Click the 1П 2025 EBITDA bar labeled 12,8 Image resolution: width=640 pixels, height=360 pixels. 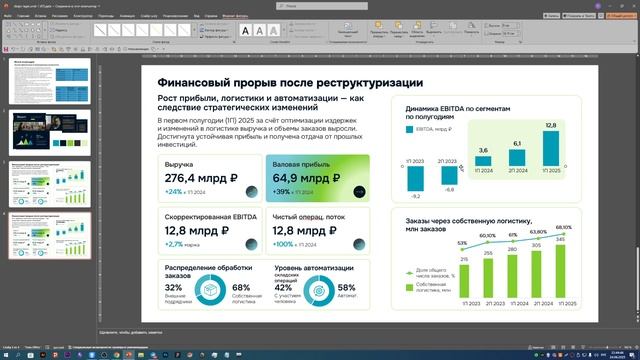pyautogui.click(x=551, y=148)
